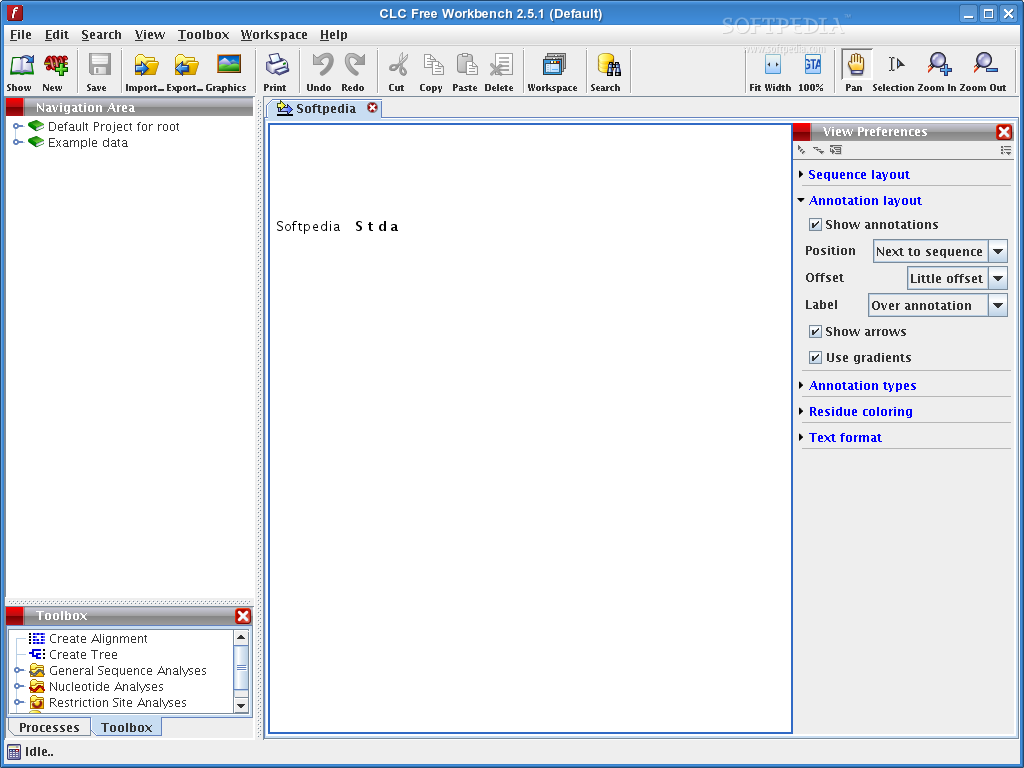The image size is (1024, 768).
Task: Expand Restriction Site Analyses toolbox folder
Action: (19, 703)
